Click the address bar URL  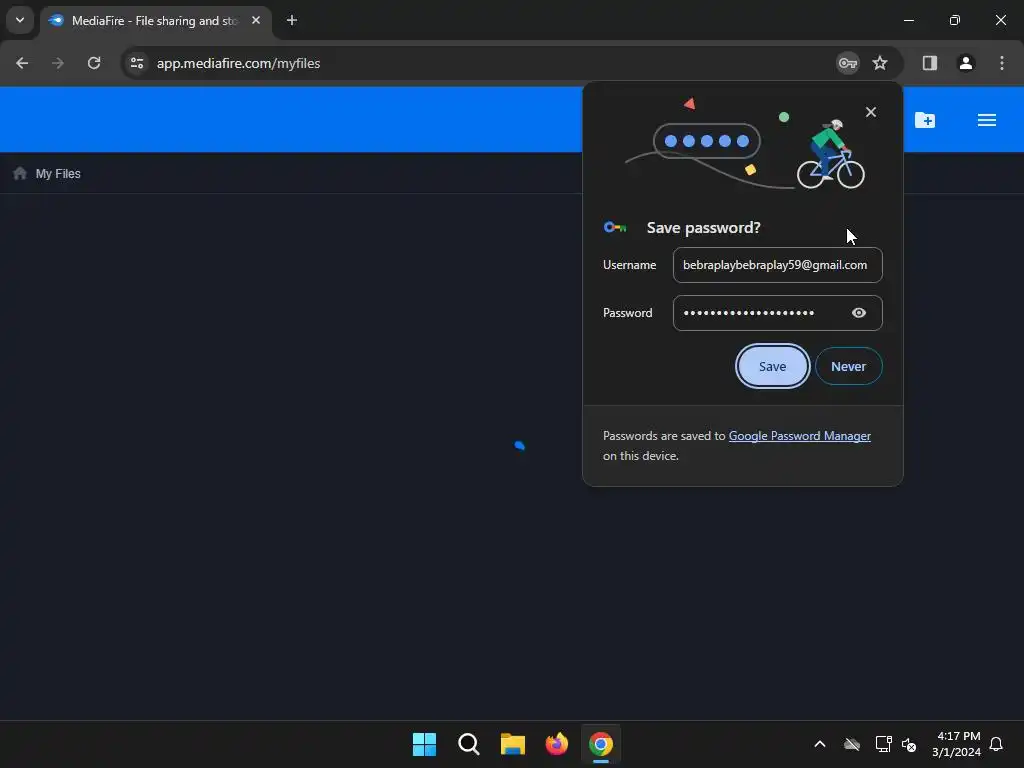point(238,63)
